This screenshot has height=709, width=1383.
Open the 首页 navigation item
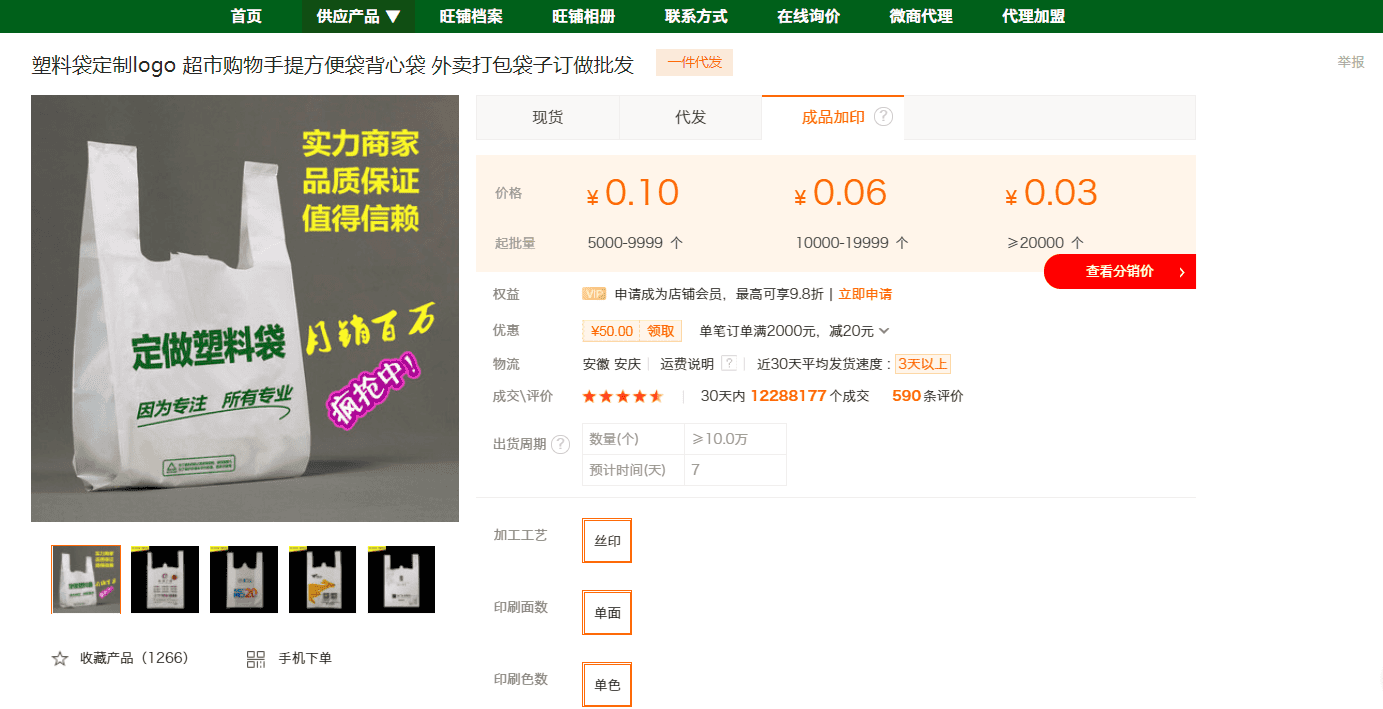(246, 16)
